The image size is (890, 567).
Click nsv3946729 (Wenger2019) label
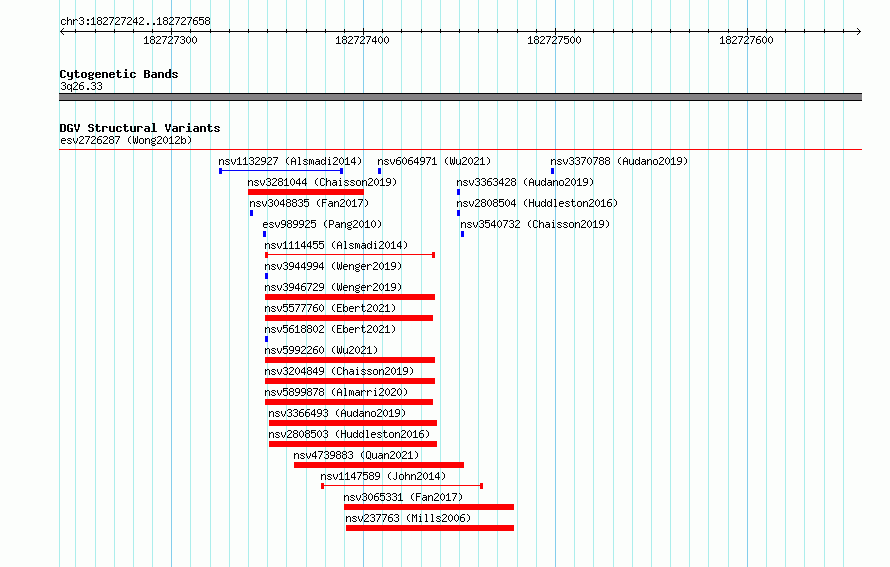click(x=333, y=287)
